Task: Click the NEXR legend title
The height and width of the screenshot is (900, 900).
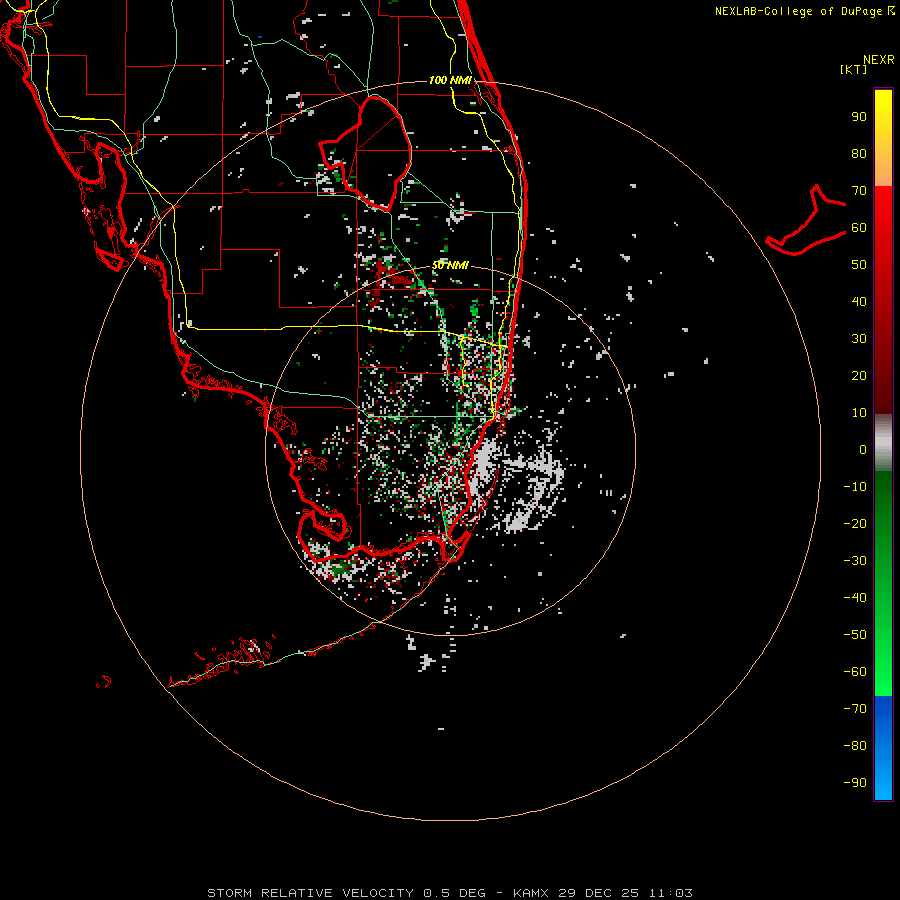Action: coord(879,60)
